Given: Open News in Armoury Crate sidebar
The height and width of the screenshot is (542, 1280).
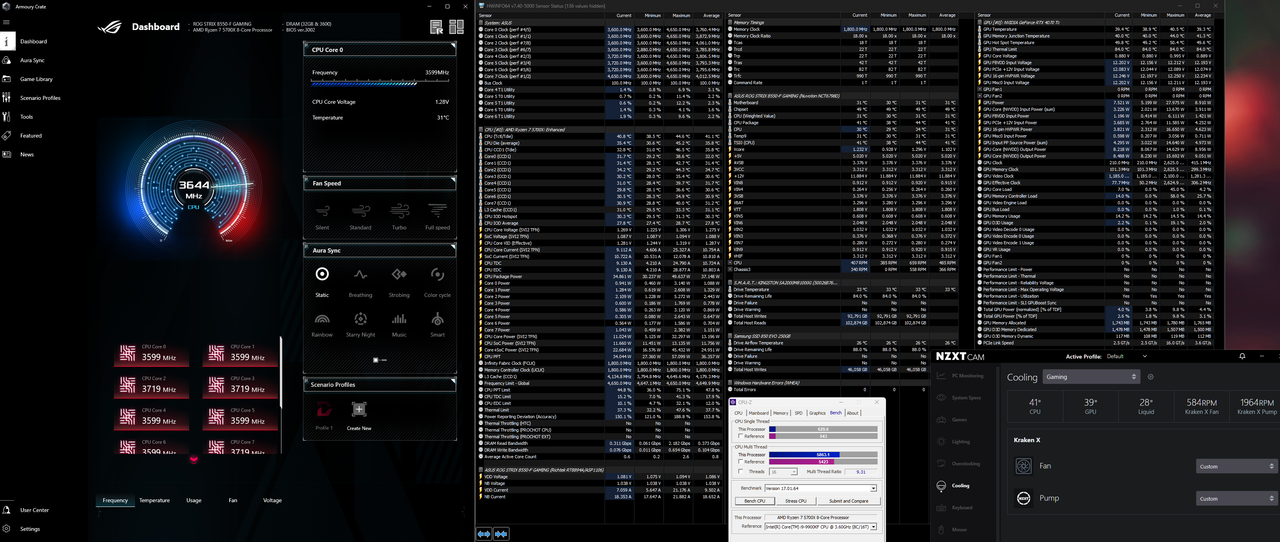Looking at the screenshot, I should (26, 154).
